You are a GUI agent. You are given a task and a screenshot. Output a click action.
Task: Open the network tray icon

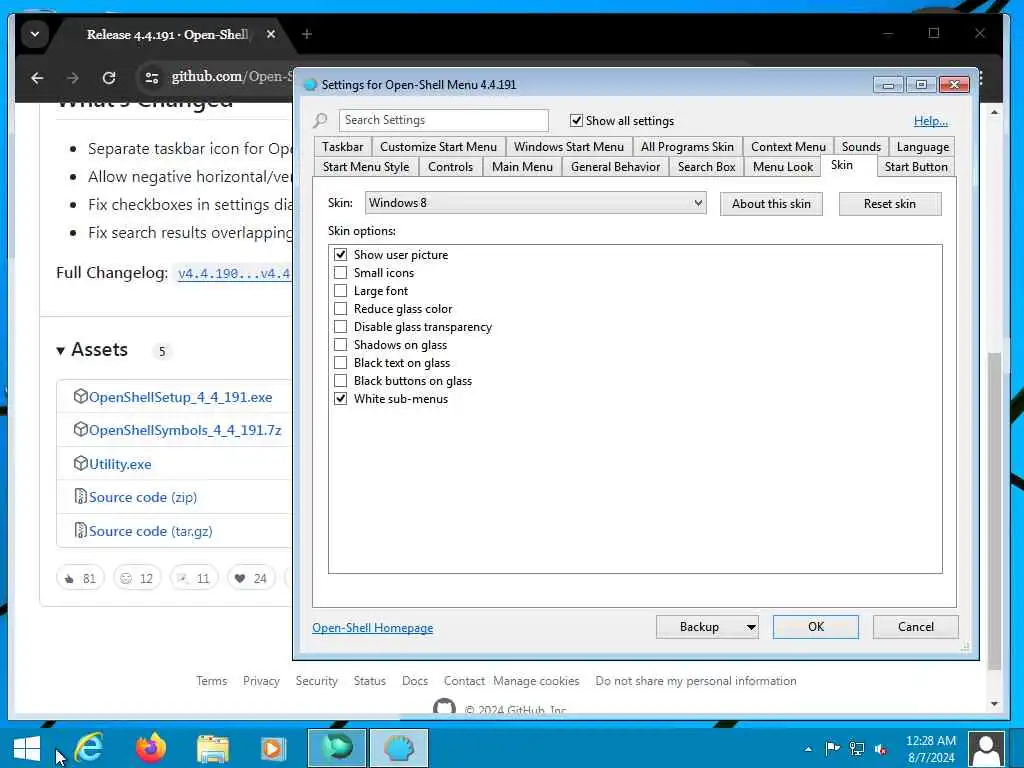point(856,748)
